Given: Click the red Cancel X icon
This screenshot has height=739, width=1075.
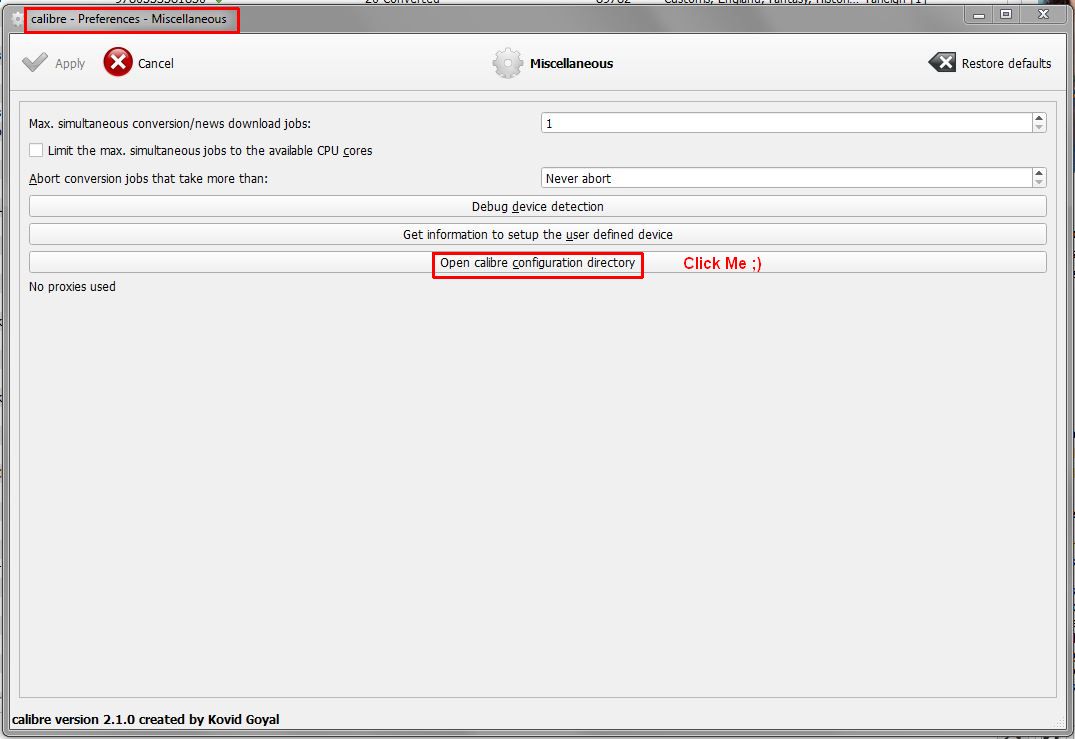Looking at the screenshot, I should click(118, 62).
